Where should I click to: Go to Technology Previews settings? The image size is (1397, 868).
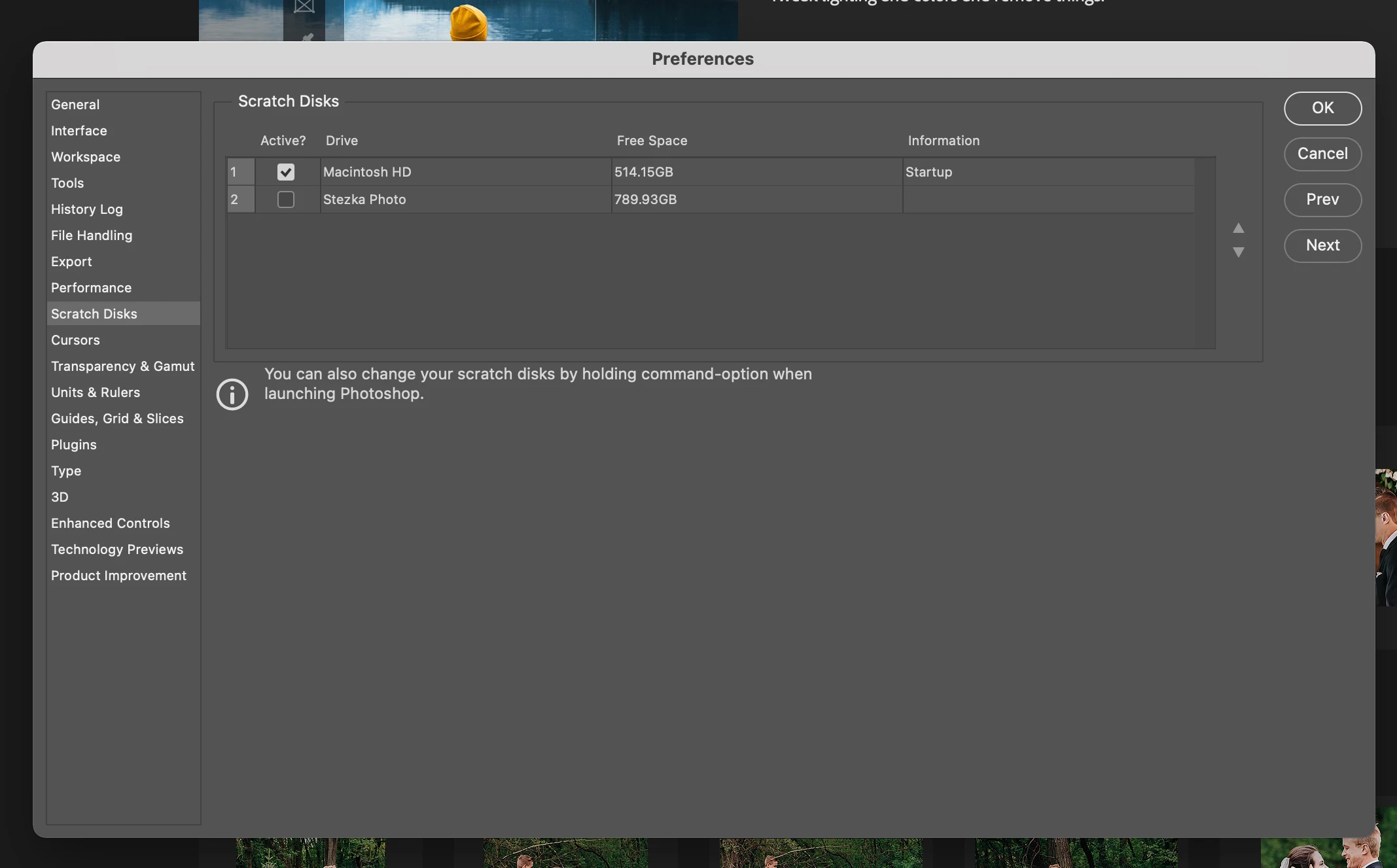(x=117, y=549)
